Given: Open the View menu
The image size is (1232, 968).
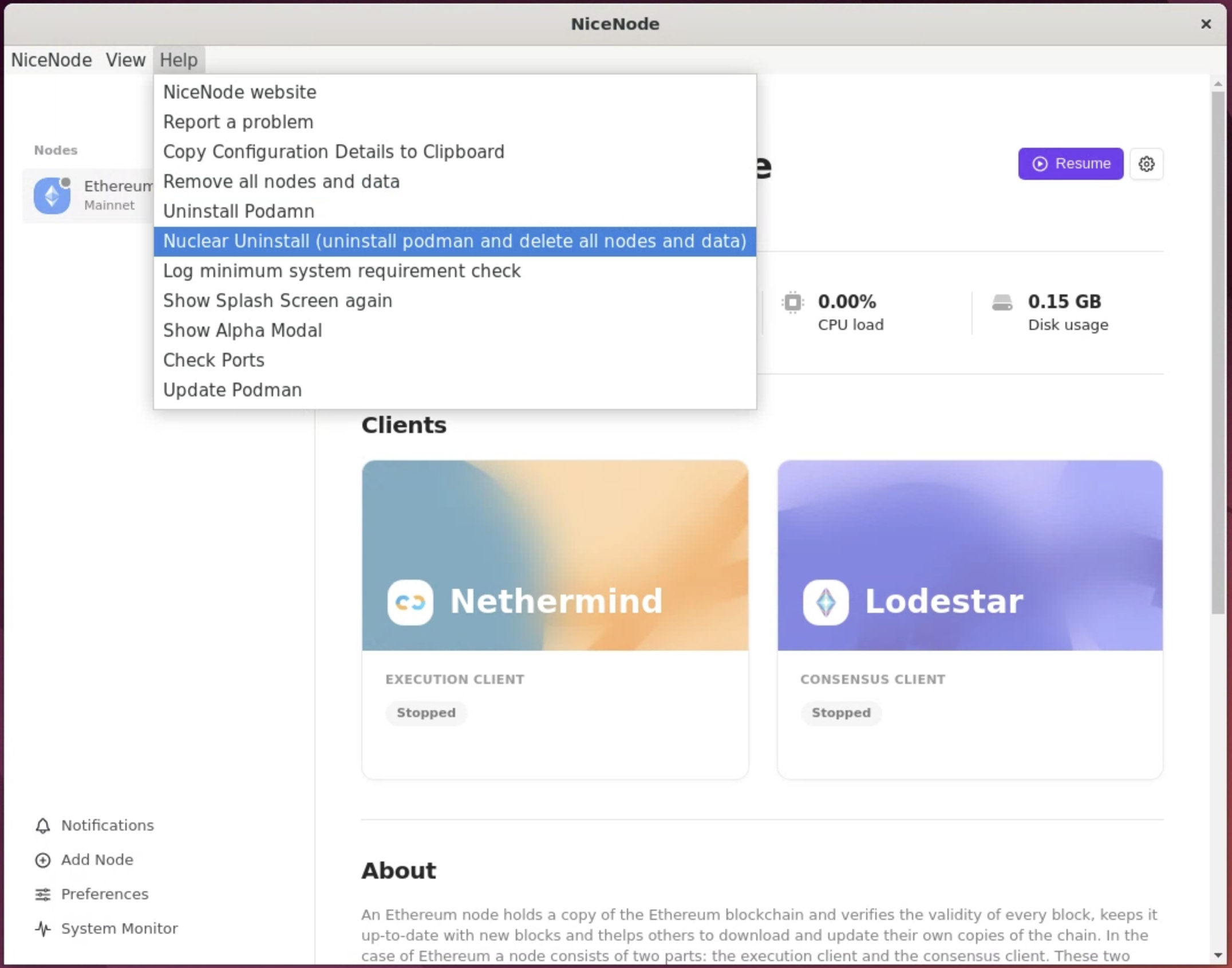Looking at the screenshot, I should [x=125, y=60].
